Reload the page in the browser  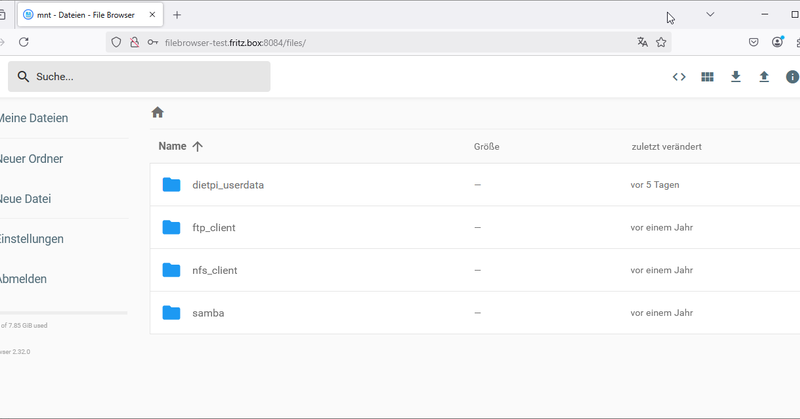point(23,42)
